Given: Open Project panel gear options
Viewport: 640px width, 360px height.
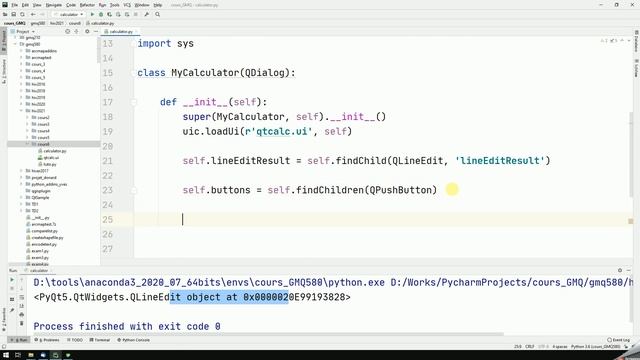Looking at the screenshot, I should coord(87,31).
